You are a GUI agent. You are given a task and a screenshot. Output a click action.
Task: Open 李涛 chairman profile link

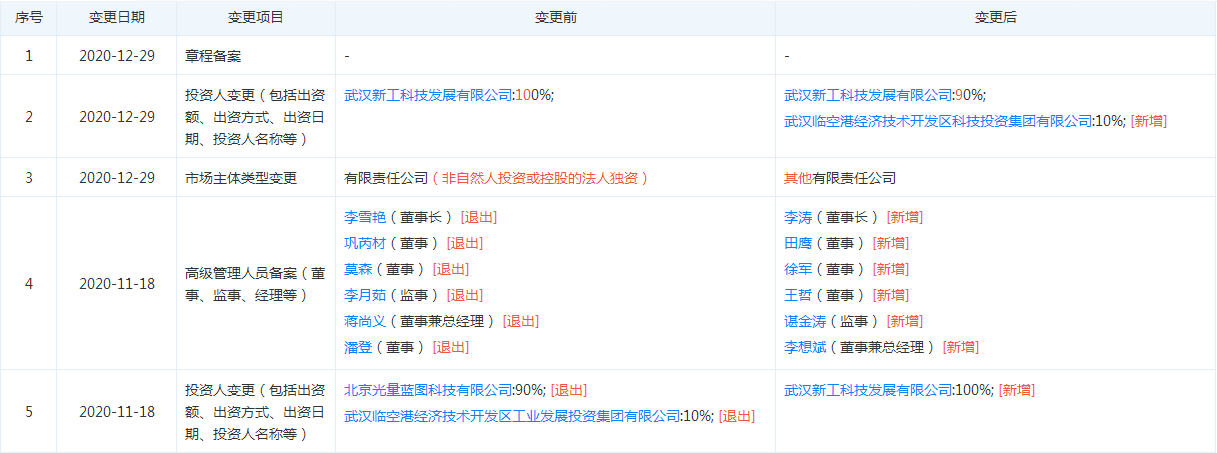[x=798, y=217]
